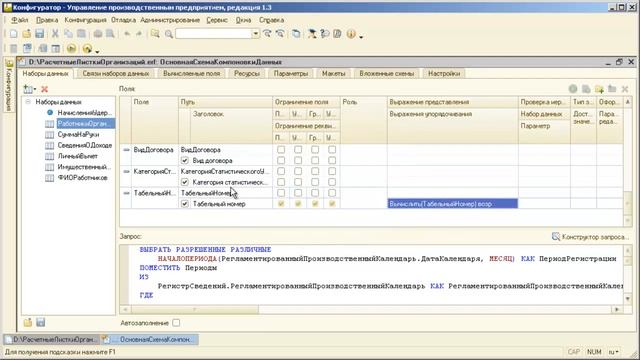Uncheck the Табельный номер header checkbox

[184, 204]
